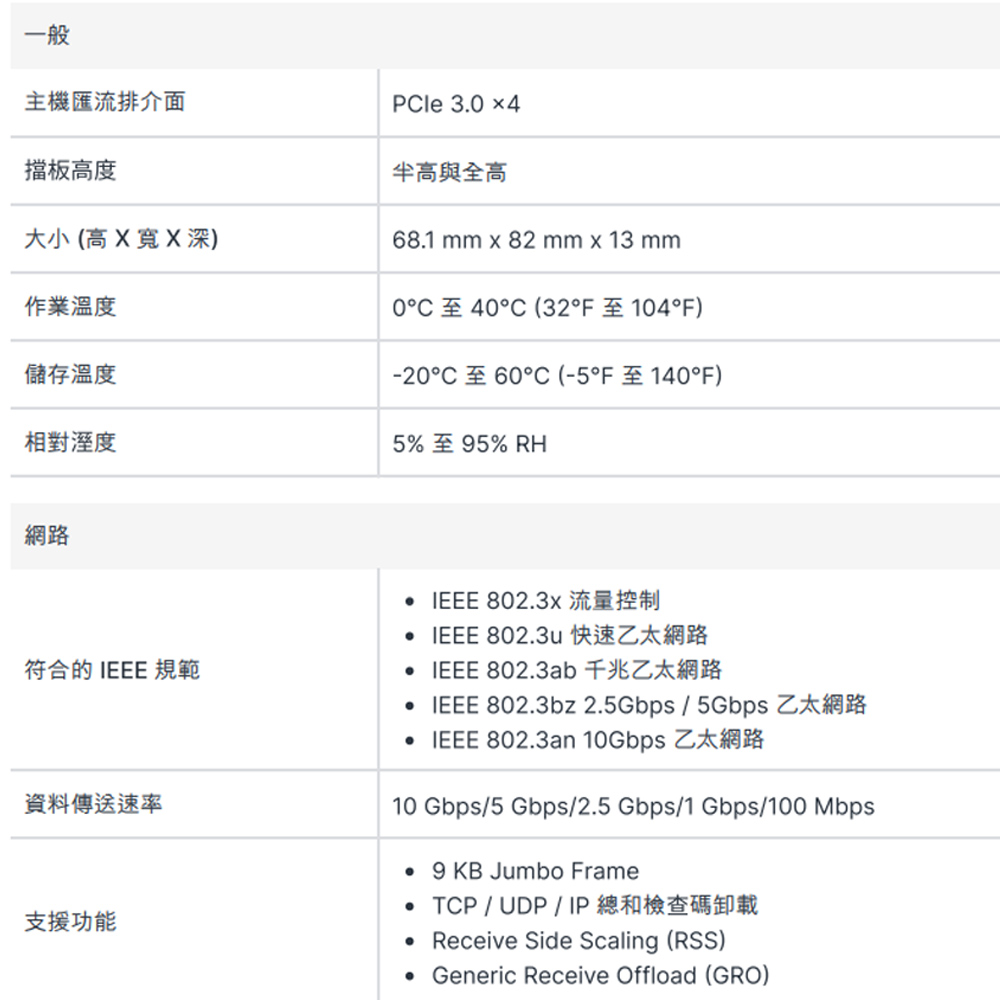Click the 網路 section header
1000x1000 pixels.
click(x=47, y=536)
